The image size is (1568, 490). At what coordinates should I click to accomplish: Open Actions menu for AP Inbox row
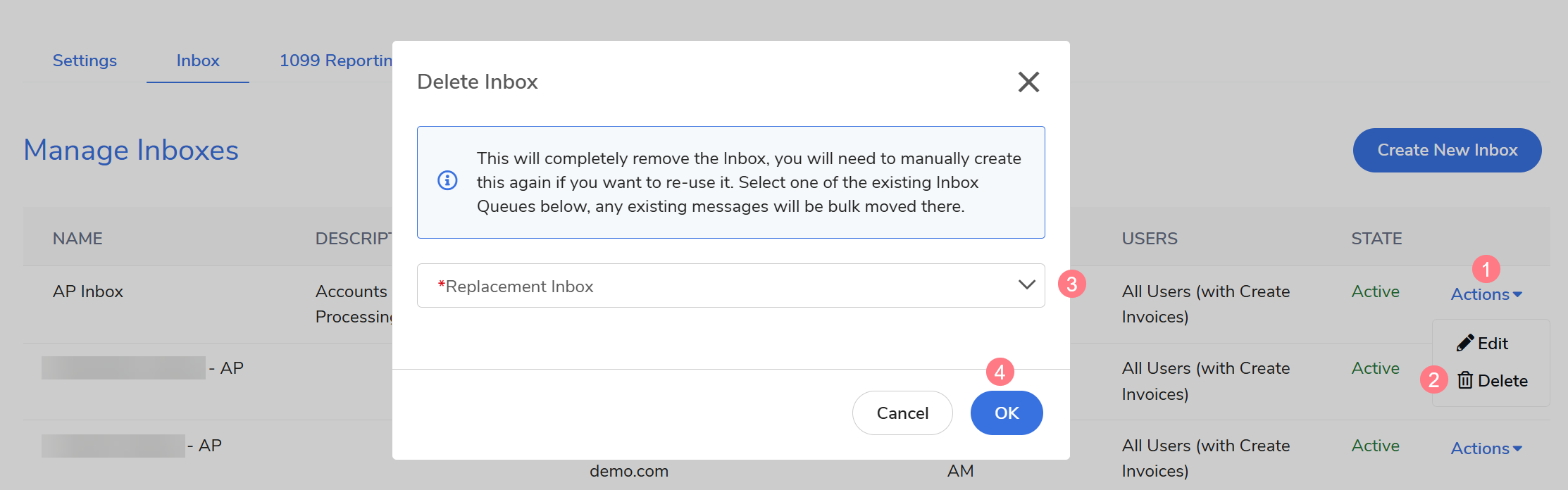click(x=1486, y=294)
